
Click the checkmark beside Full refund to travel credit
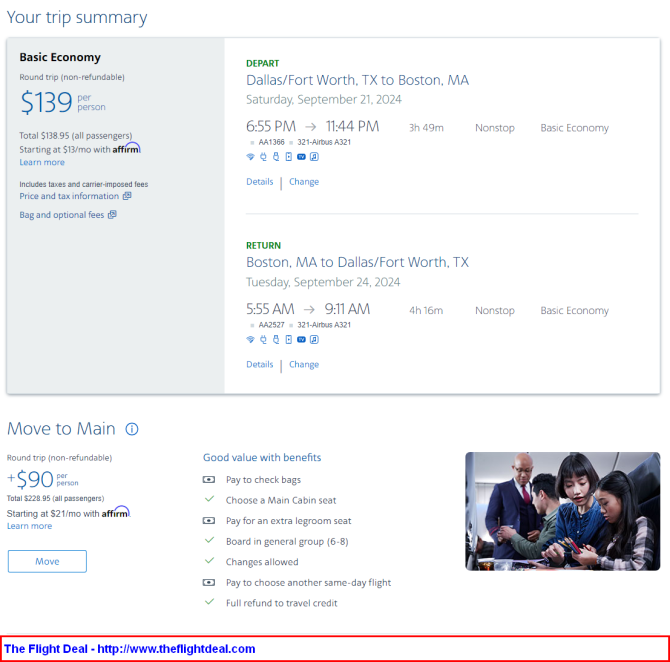209,602
